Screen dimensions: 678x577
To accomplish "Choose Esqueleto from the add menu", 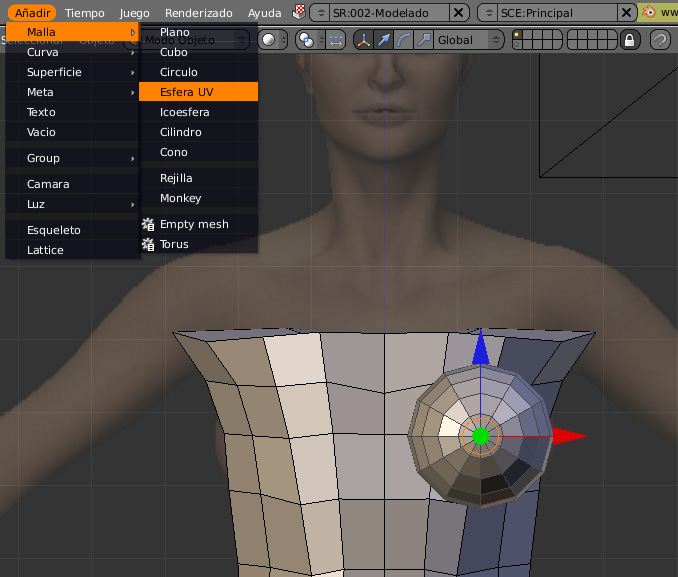I will point(72,230).
